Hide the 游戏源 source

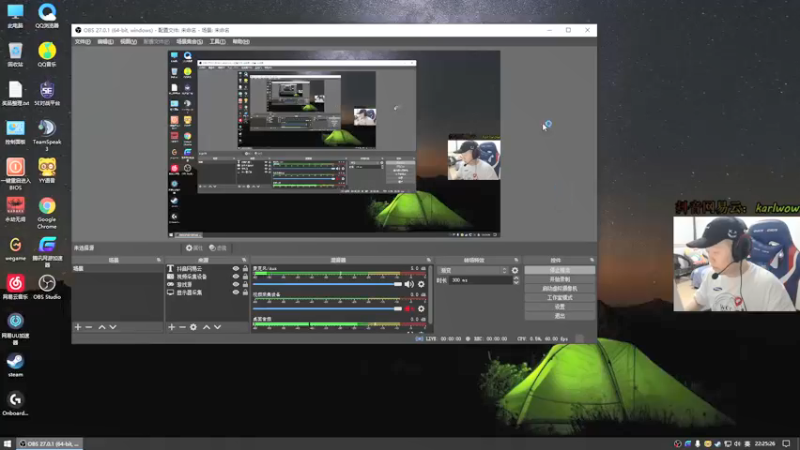click(x=236, y=284)
